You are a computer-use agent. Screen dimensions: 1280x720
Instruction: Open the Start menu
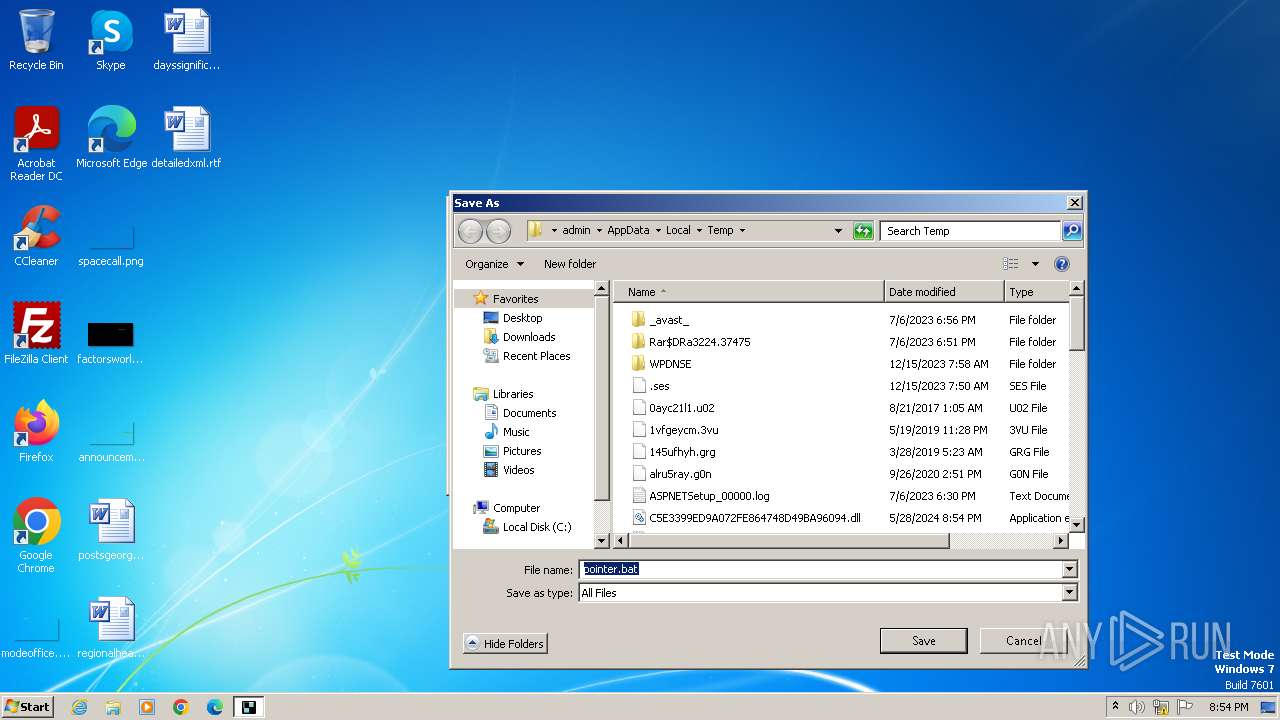click(27, 707)
